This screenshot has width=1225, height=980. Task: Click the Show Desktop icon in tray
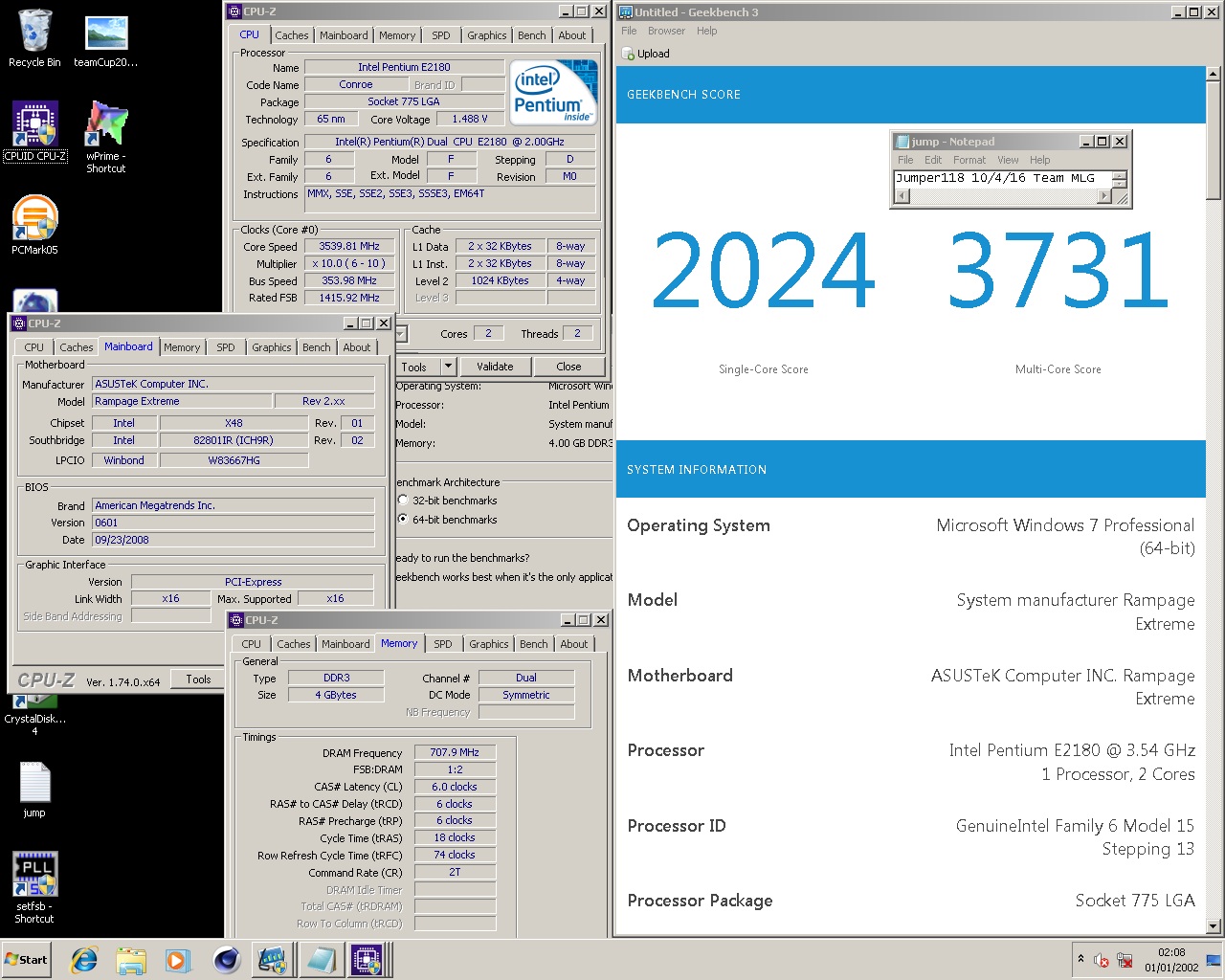tap(1214, 959)
